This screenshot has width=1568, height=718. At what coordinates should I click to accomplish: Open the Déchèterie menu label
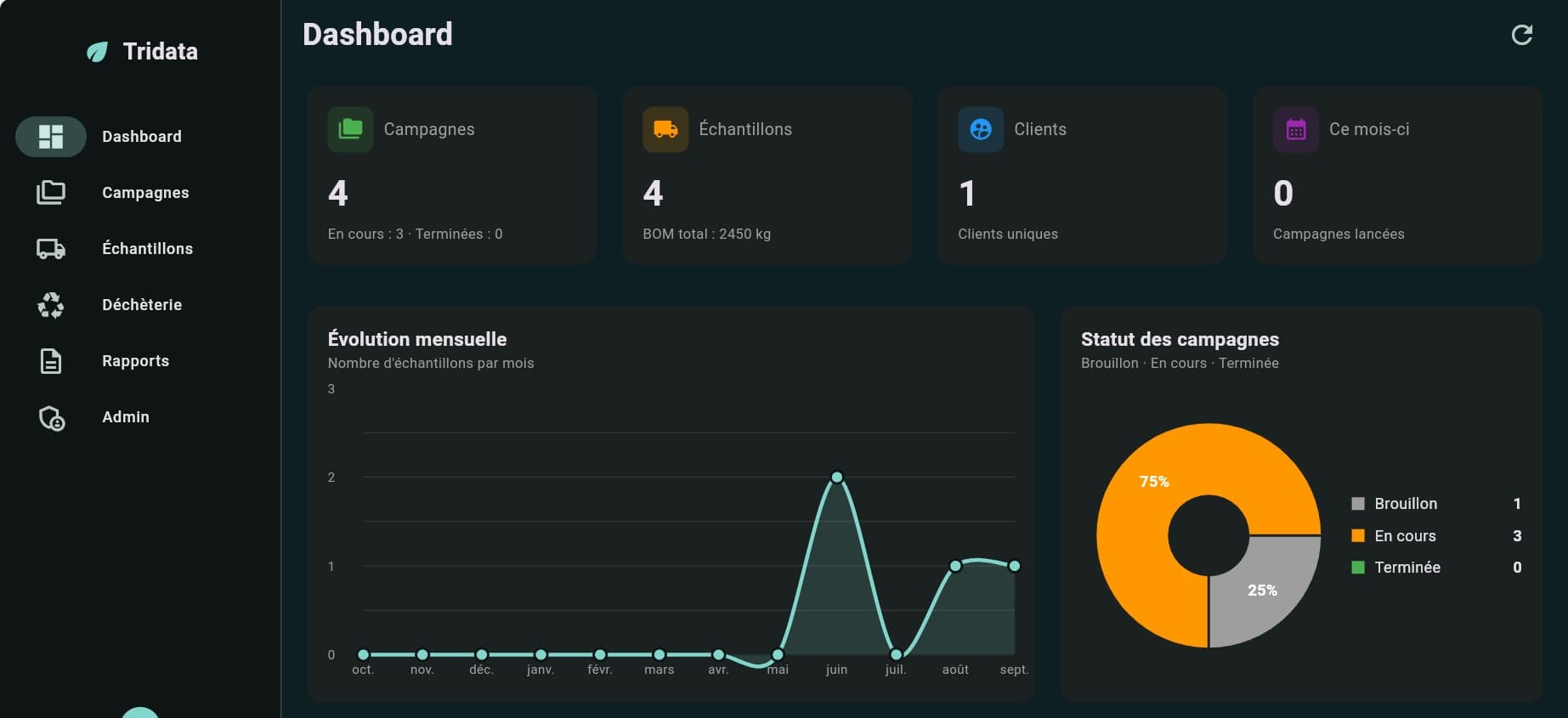click(x=142, y=305)
